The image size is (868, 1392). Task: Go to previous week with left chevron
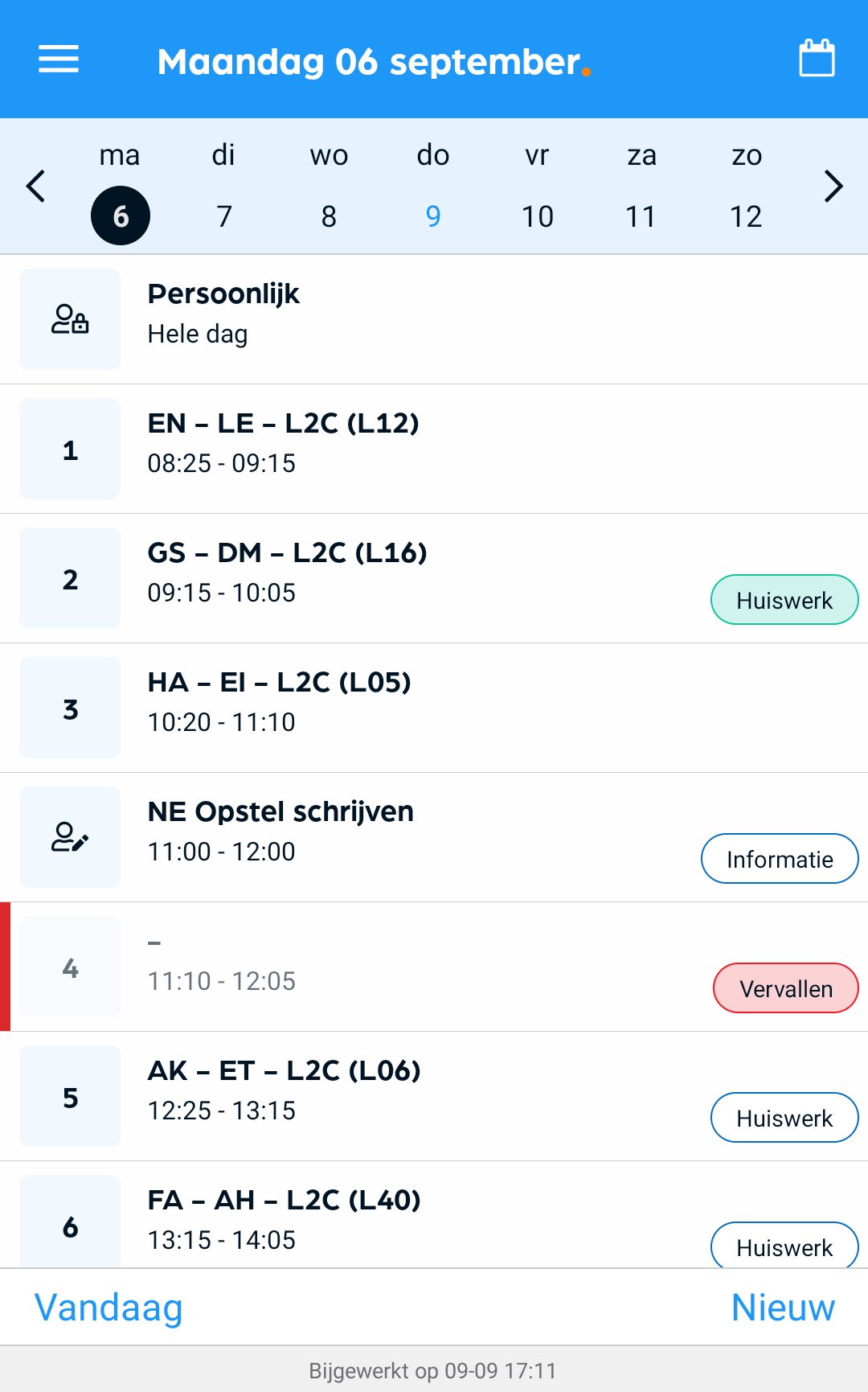point(36,187)
